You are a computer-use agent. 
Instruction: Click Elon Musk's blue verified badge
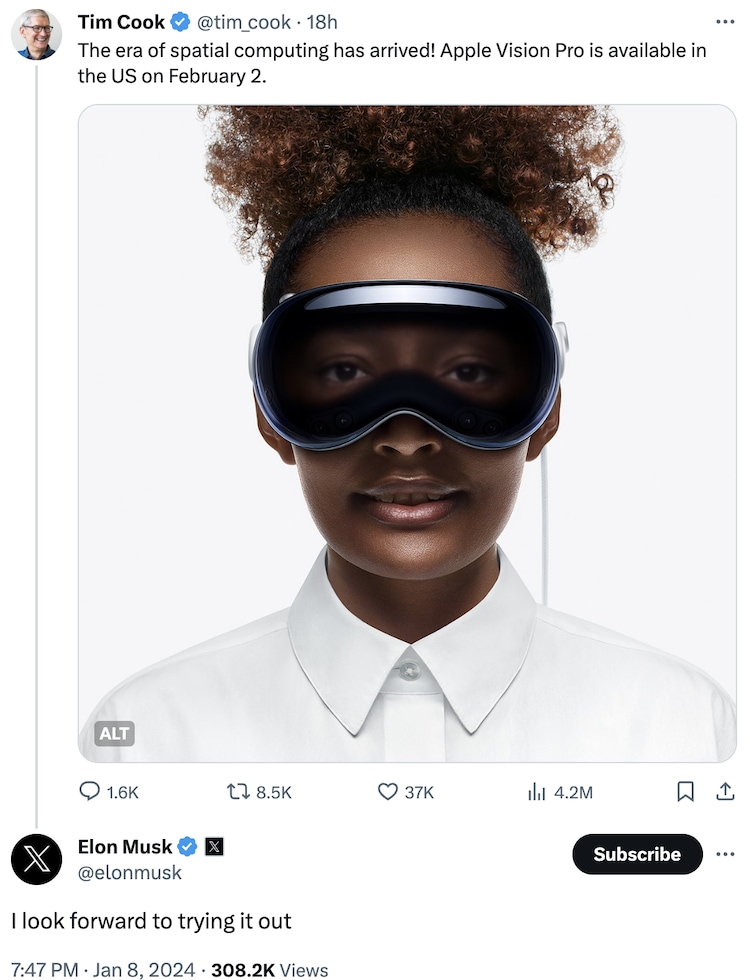[187, 847]
